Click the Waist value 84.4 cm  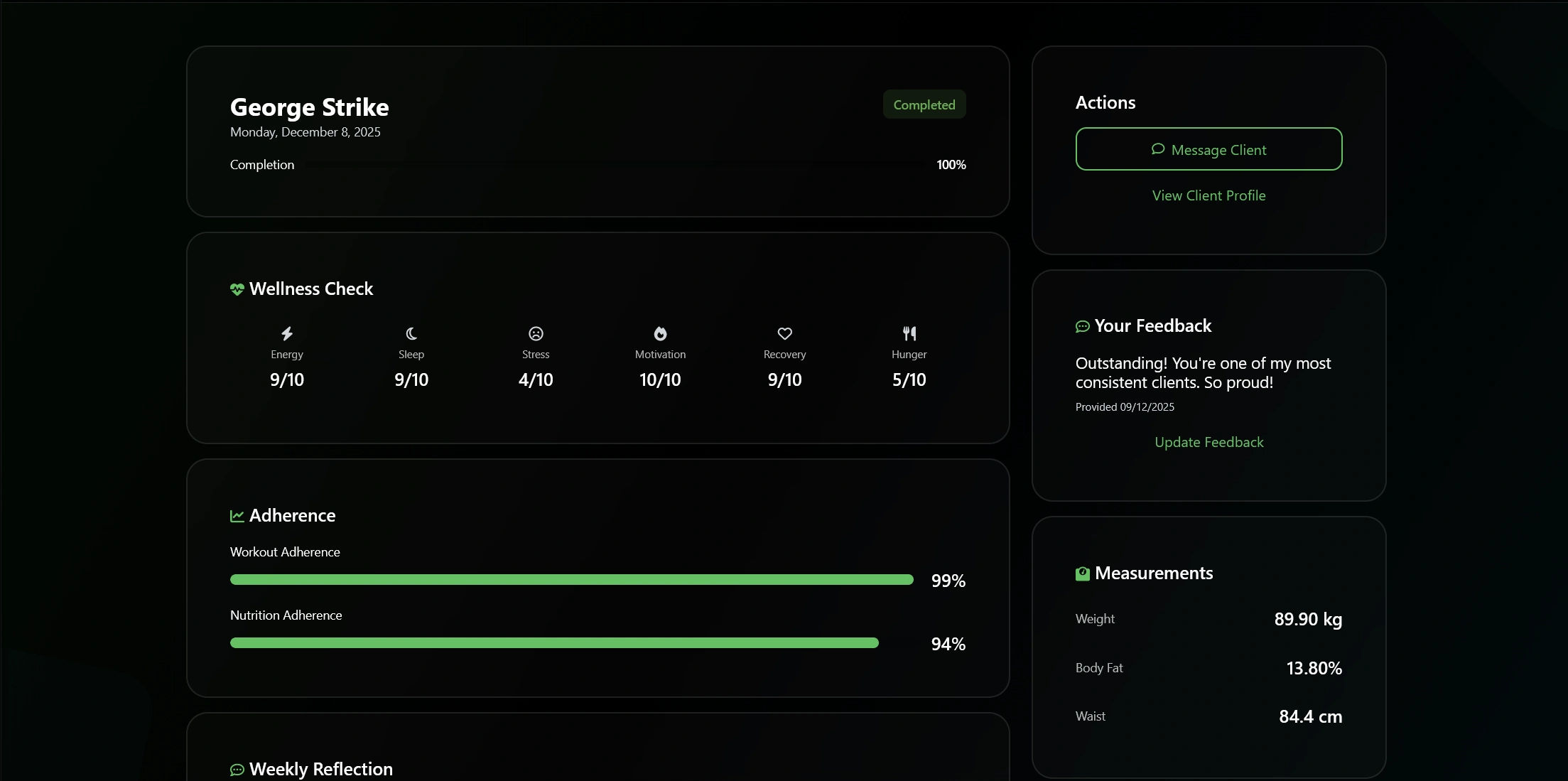coord(1310,717)
